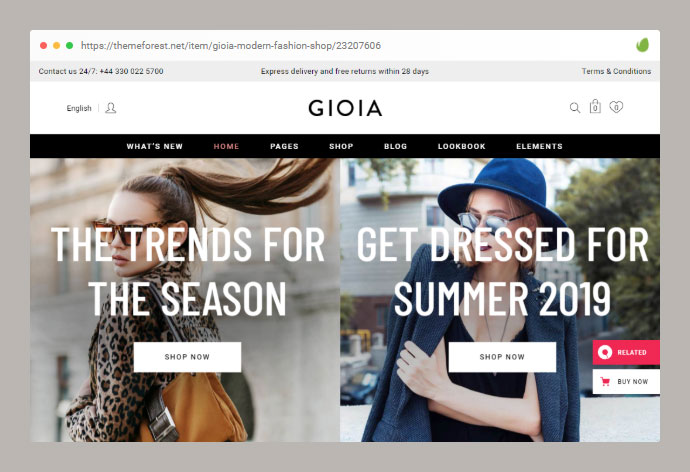
Task: Click the red cart icon beside Buy Now
Action: click(605, 381)
